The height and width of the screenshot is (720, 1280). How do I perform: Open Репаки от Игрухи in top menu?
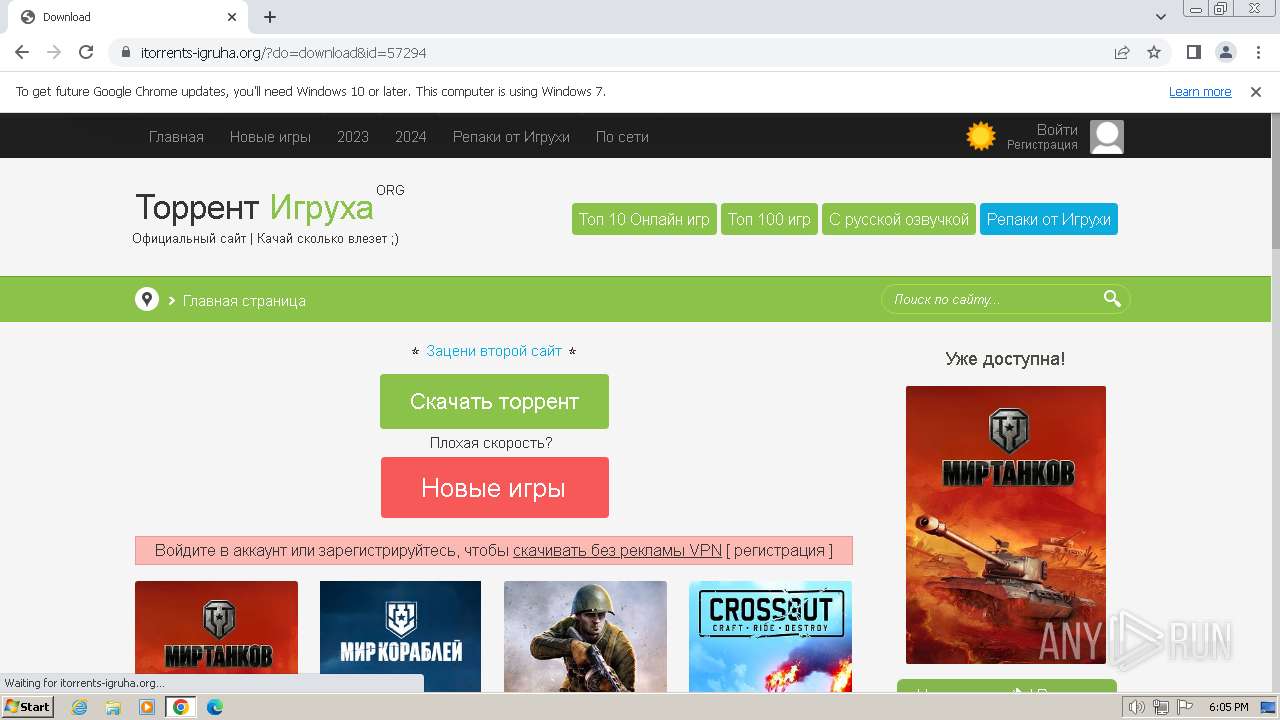(511, 137)
